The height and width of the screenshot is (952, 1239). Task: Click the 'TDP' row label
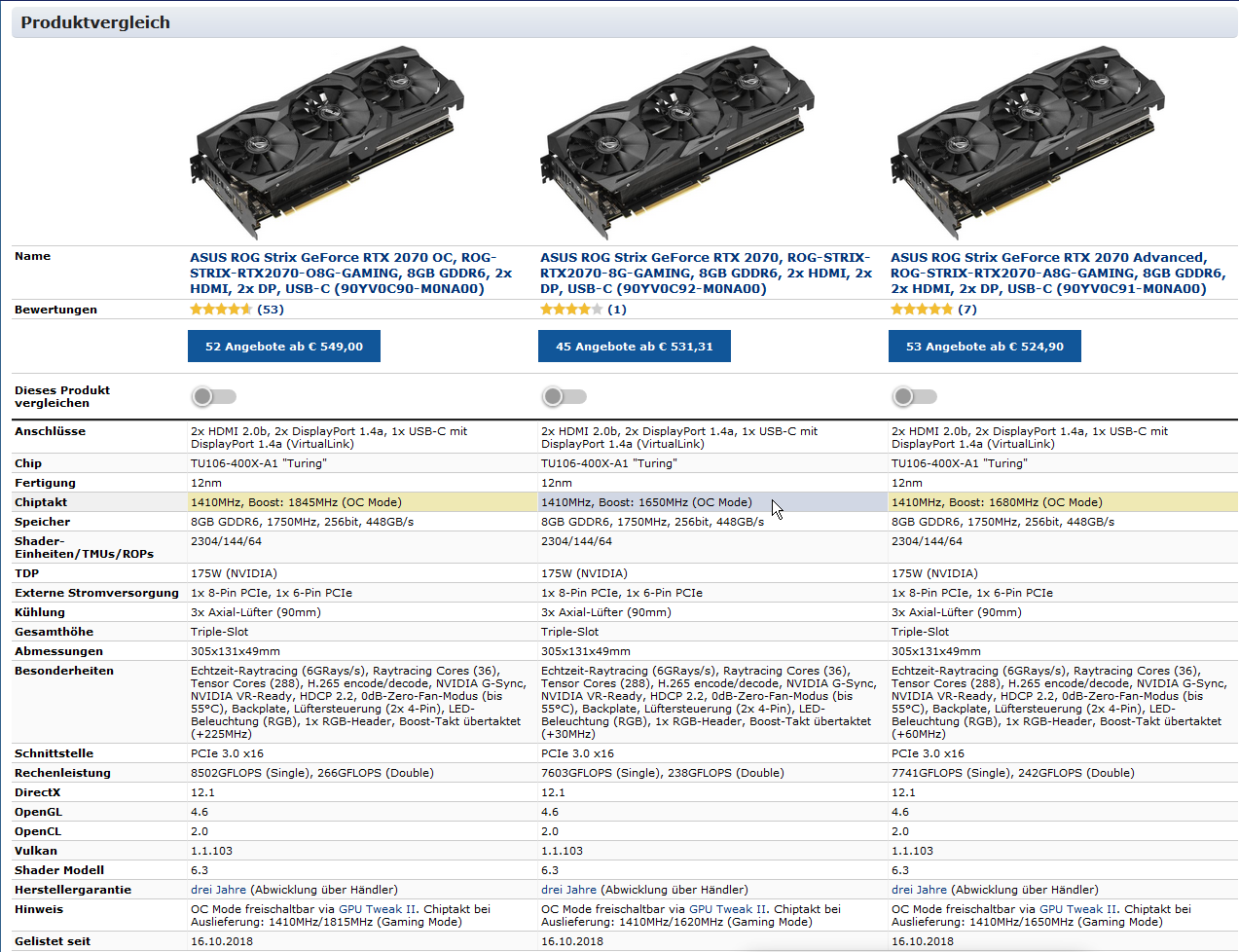[x=26, y=573]
